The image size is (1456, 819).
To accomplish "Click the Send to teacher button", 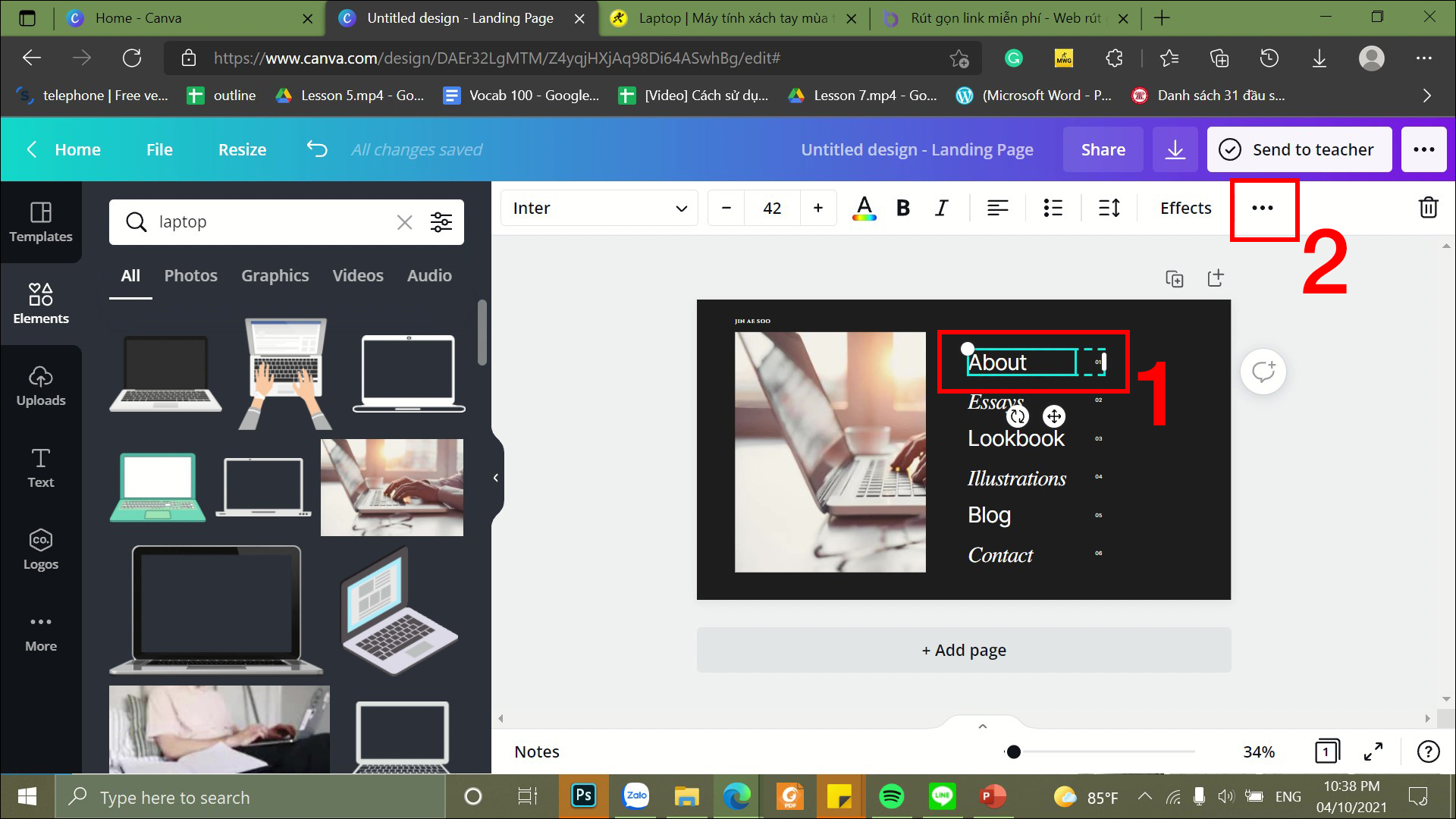I will coord(1299,149).
